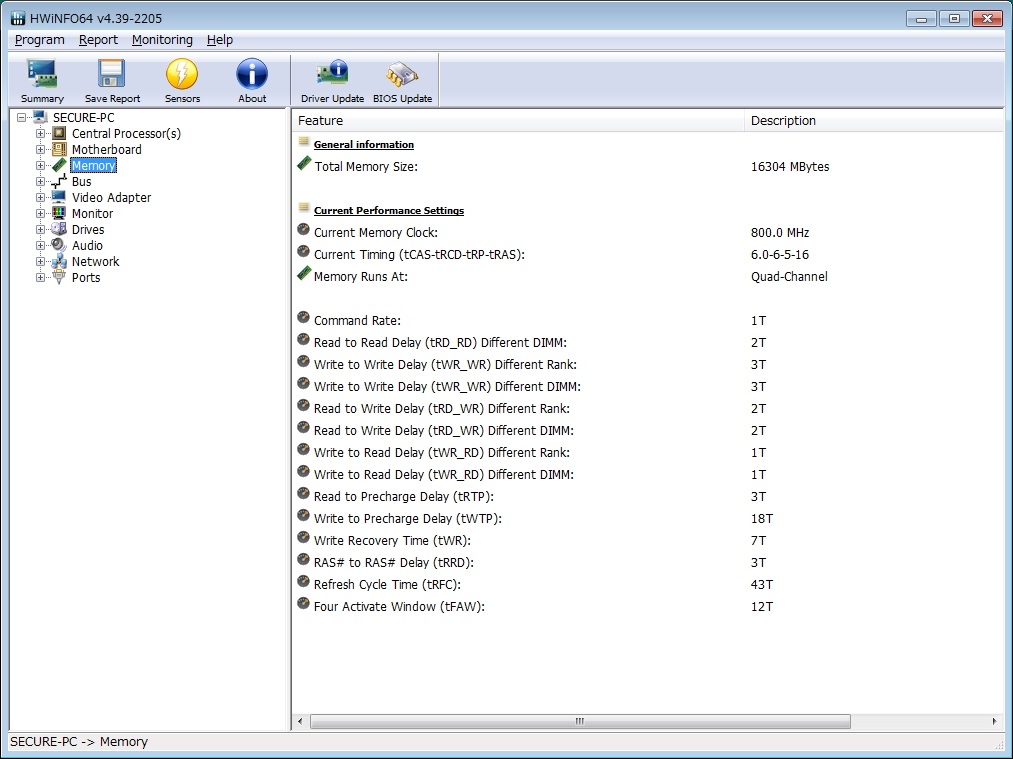Click the Video Adapter tree icon

coord(59,197)
